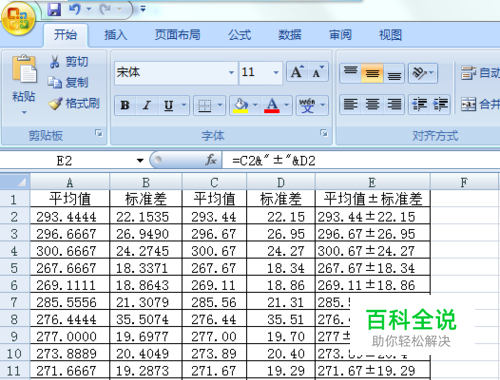This screenshot has height=380, width=500.
Task: Open the 字体 dialog launcher
Action: [324, 133]
